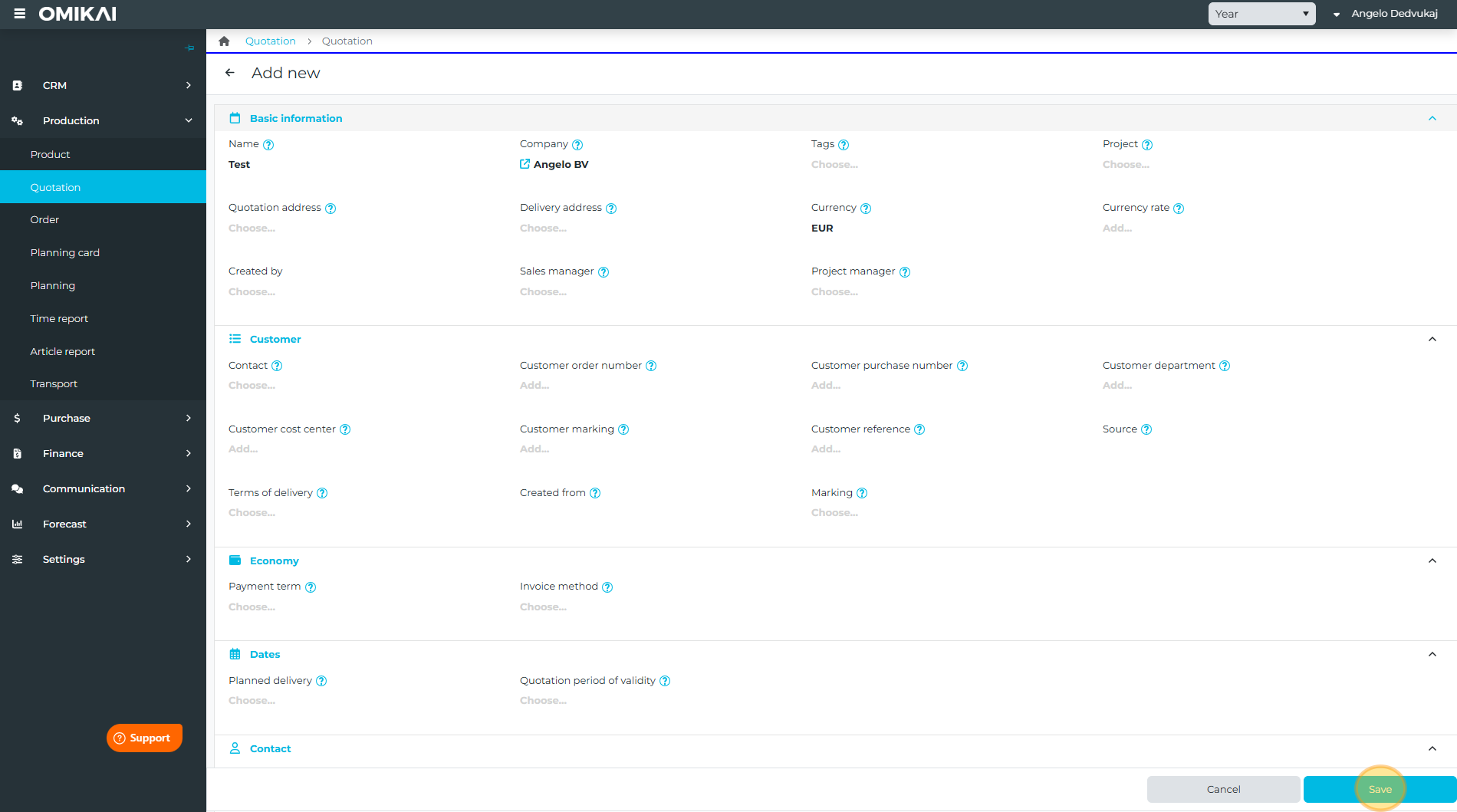
Task: Click the sidebar pin icon
Action: tap(189, 48)
